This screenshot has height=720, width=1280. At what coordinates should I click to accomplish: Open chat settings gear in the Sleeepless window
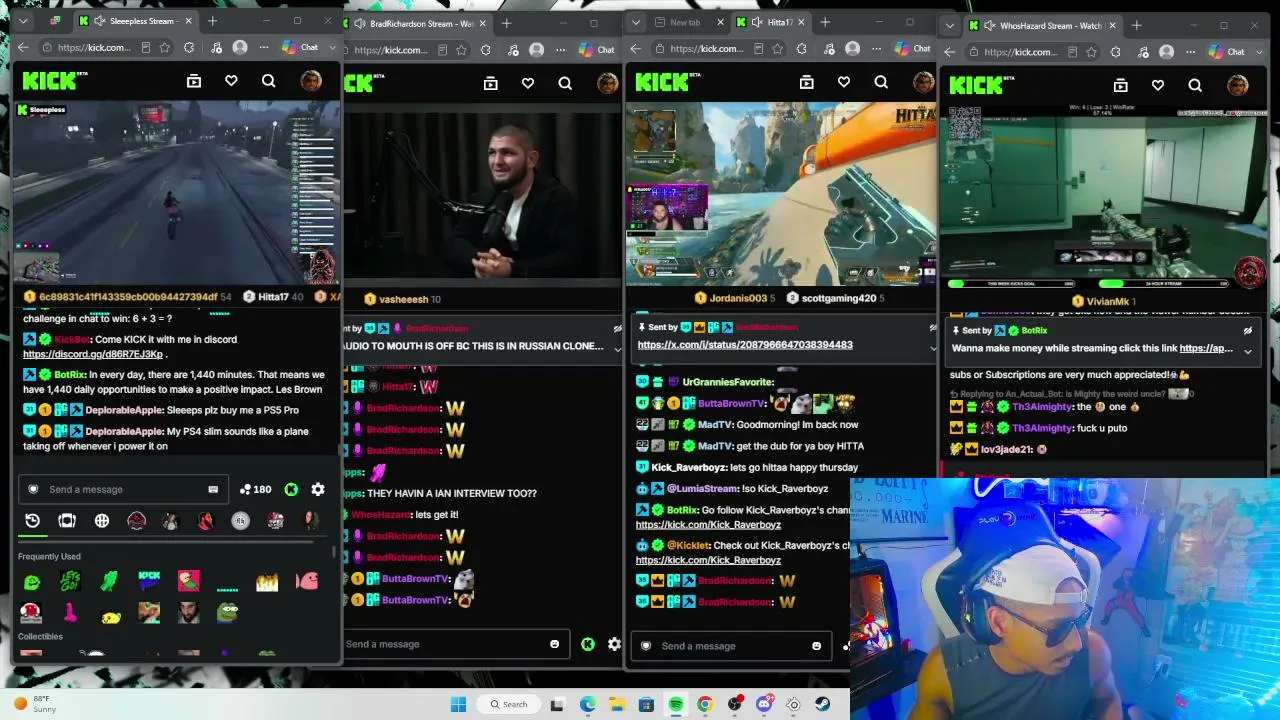(x=318, y=489)
